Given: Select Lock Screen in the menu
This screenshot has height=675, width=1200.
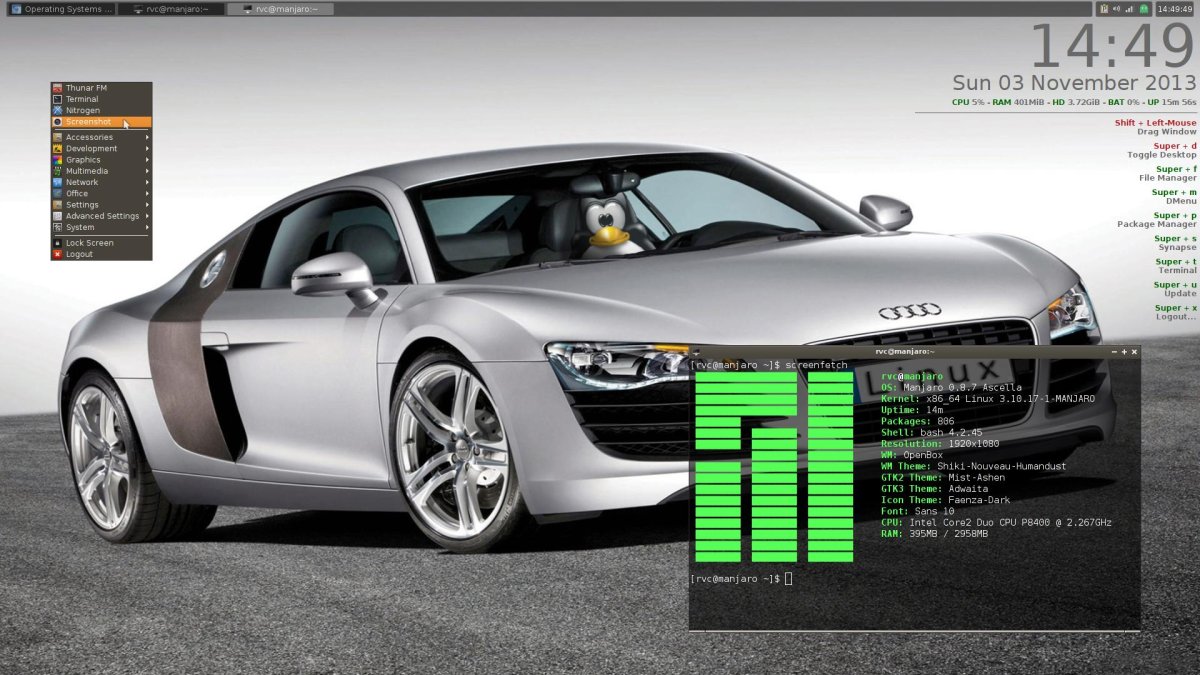Looking at the screenshot, I should point(101,243).
